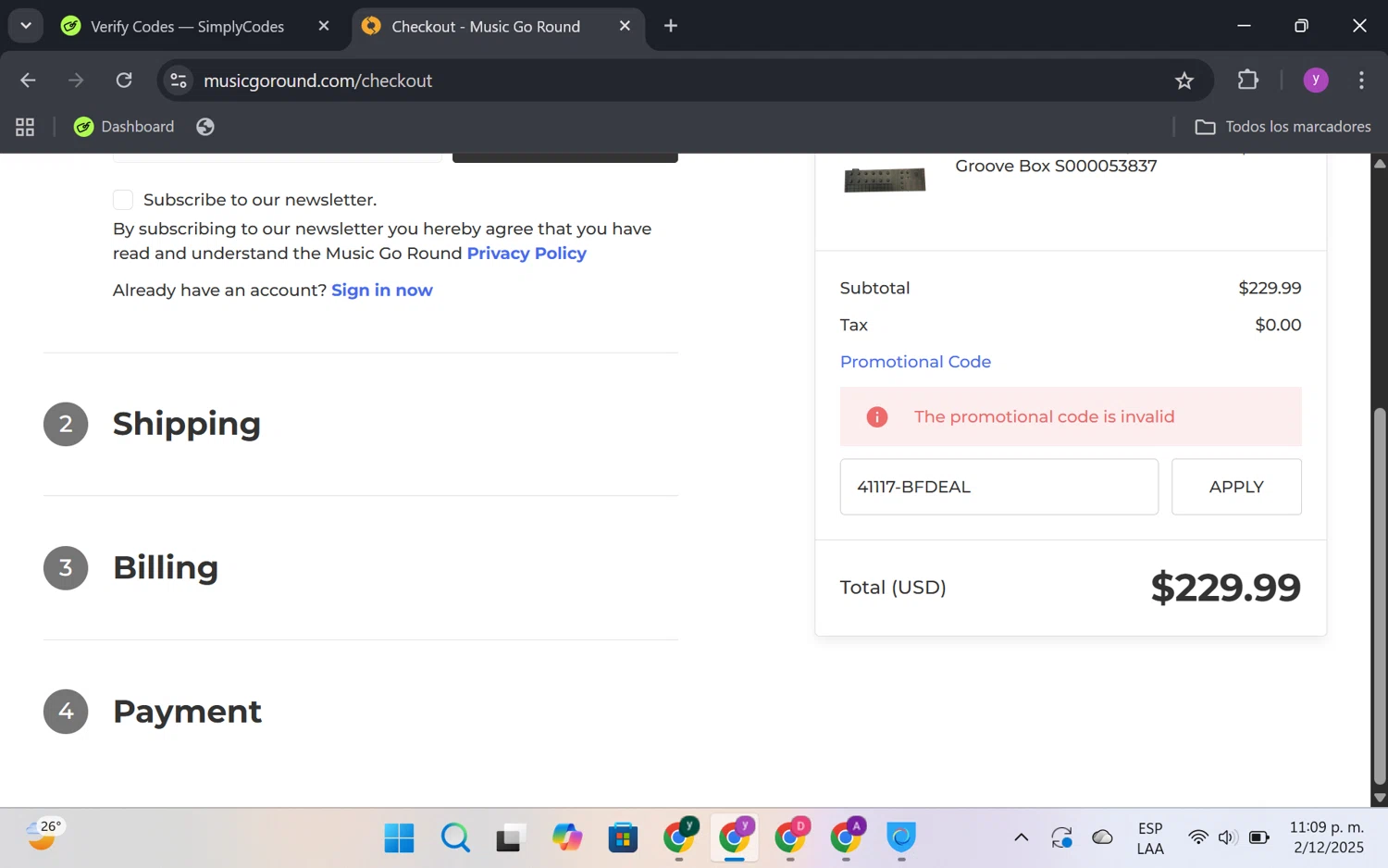Click the scrollbar down arrow
This screenshot has height=868, width=1388.
pos(1380,798)
